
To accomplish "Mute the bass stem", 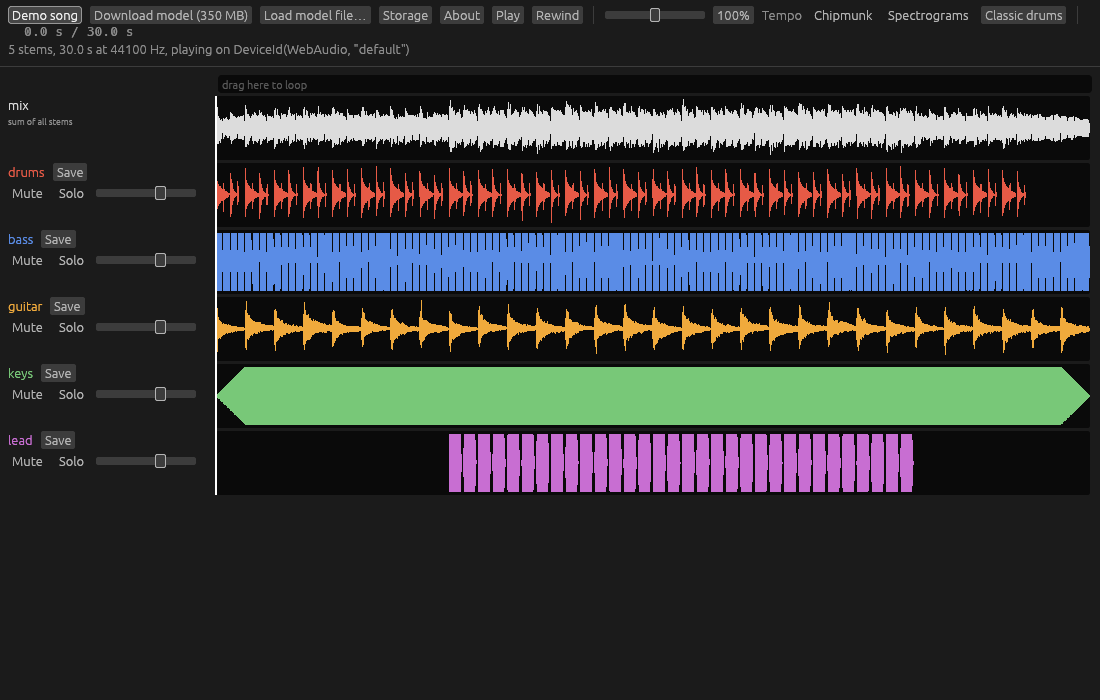I will click(27, 260).
